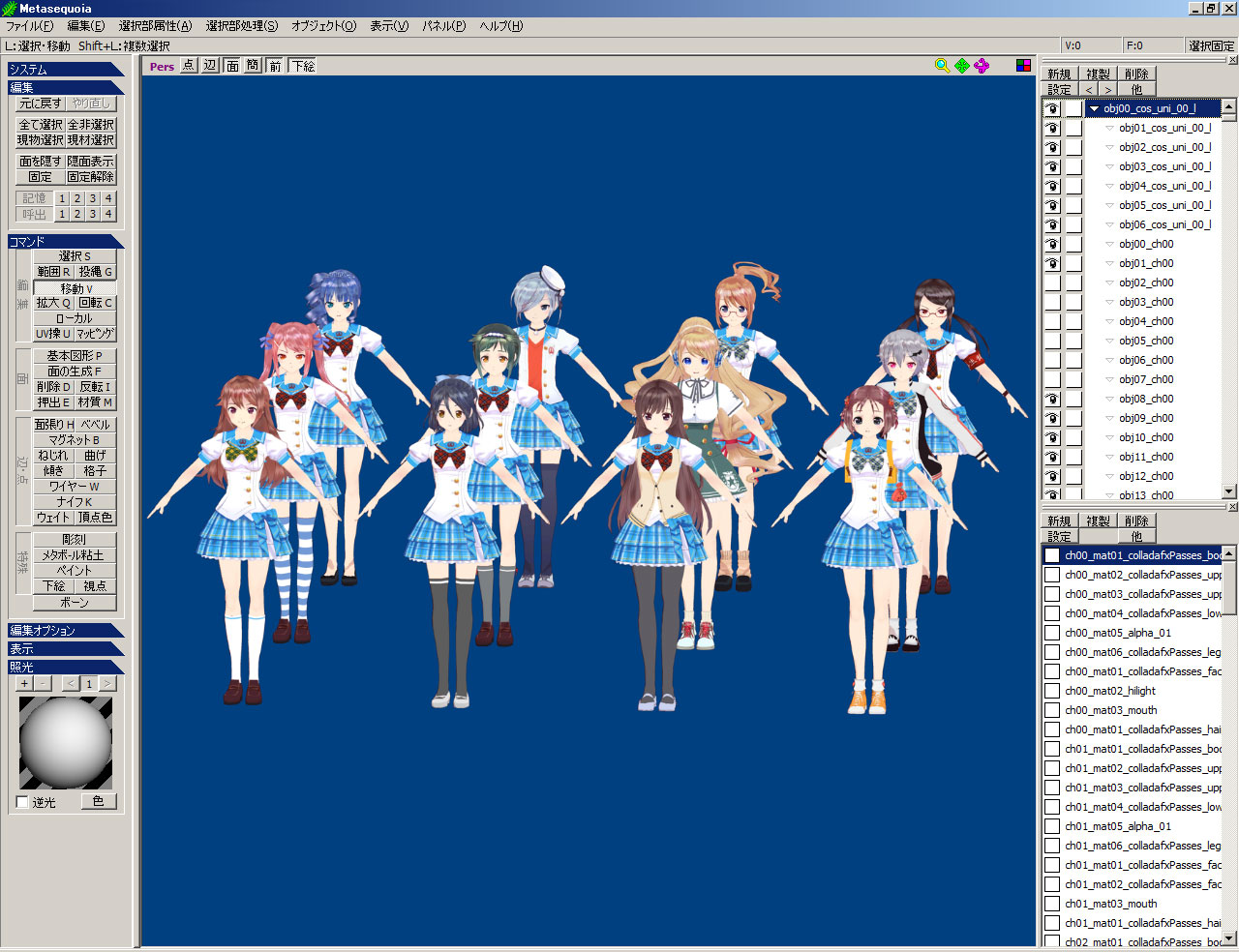Toggle point (点) display in viewport header
The image size is (1239, 952).
click(x=188, y=66)
